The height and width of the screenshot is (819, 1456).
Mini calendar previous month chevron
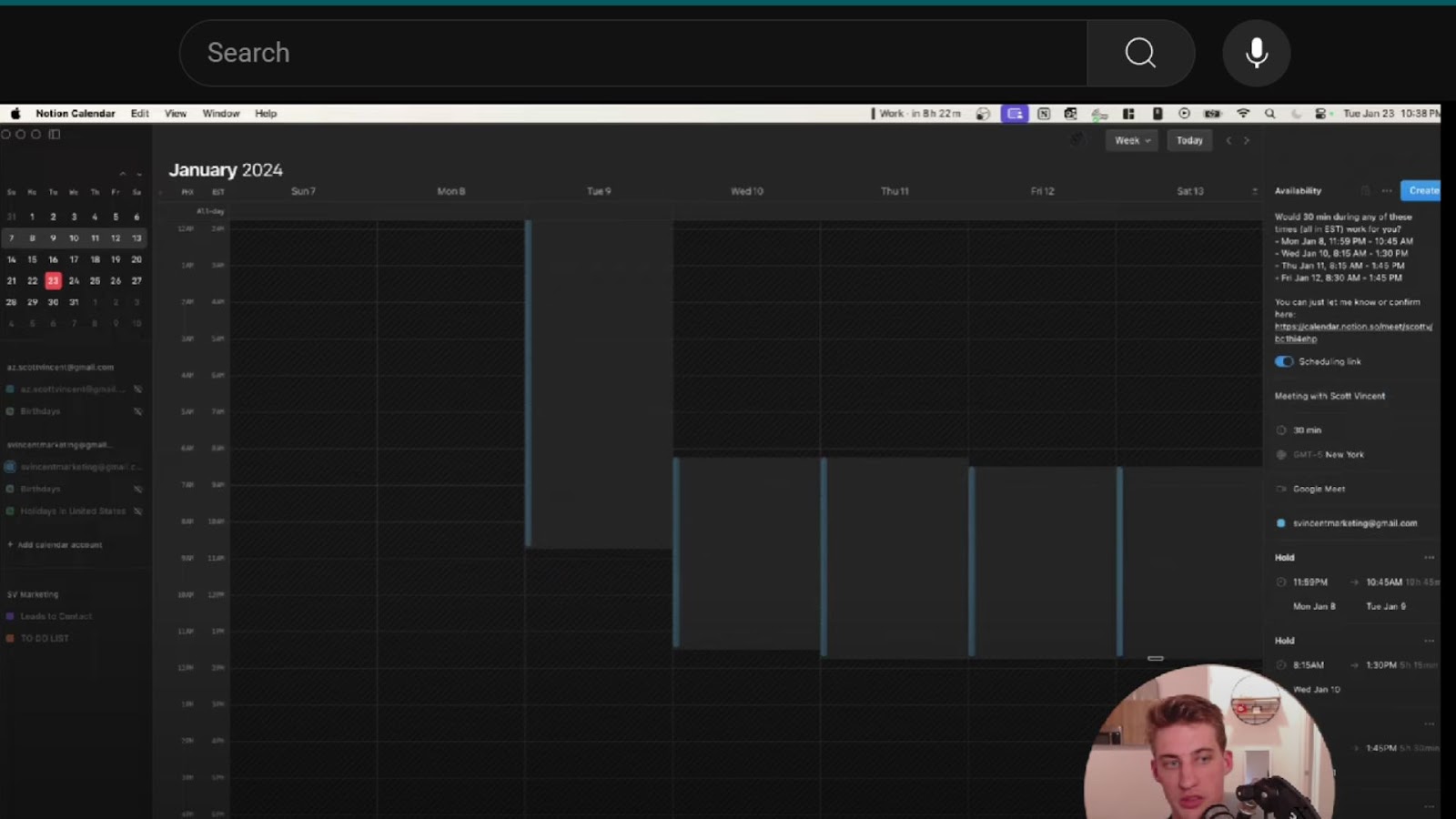(x=122, y=174)
